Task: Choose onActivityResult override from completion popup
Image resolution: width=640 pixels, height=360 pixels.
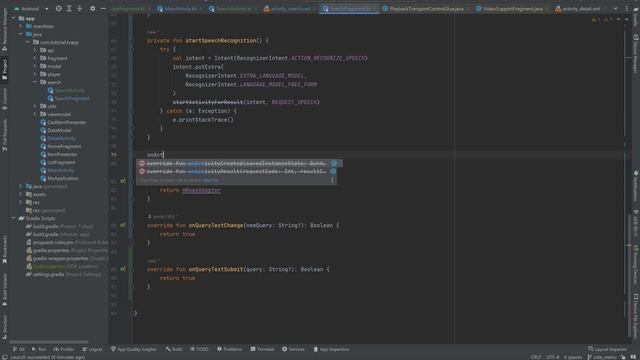Action: tap(238, 171)
